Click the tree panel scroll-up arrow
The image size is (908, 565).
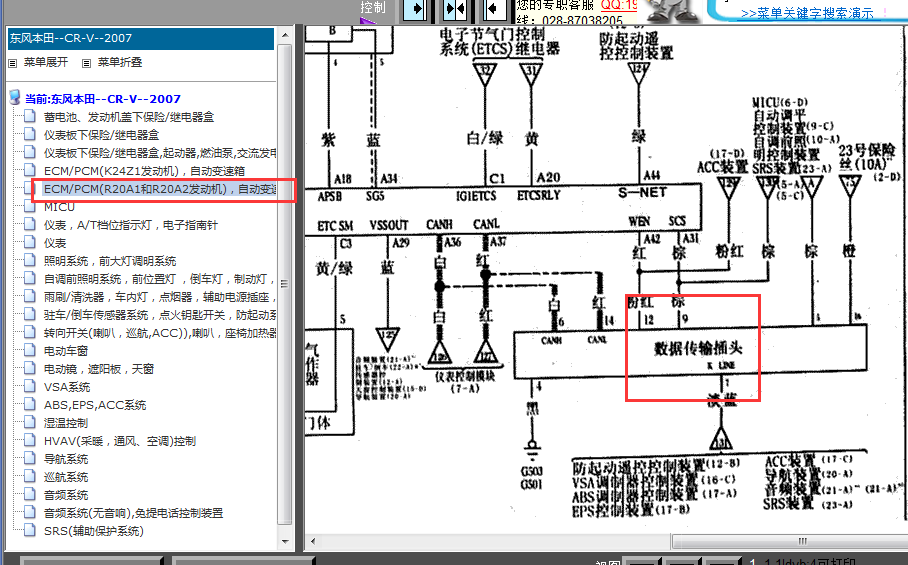284,35
